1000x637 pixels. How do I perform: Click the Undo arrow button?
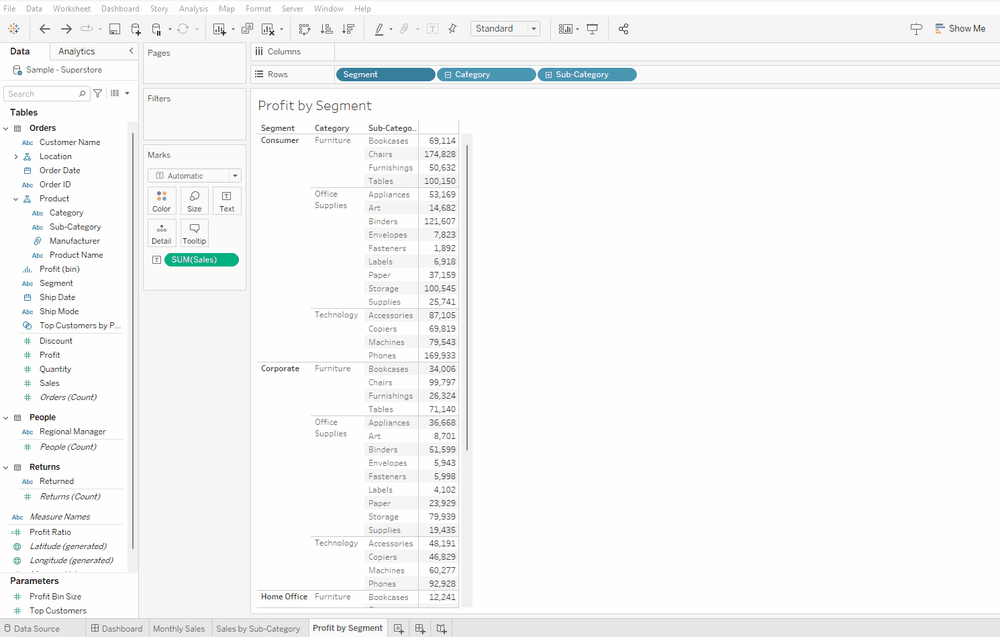[45, 28]
